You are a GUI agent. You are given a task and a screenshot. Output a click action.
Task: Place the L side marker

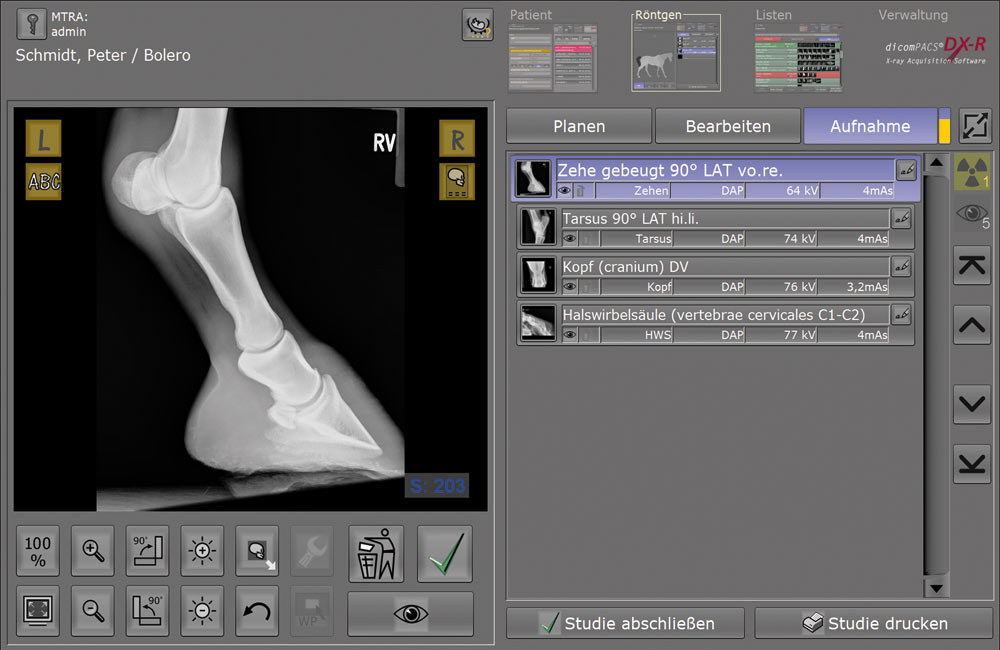point(43,140)
